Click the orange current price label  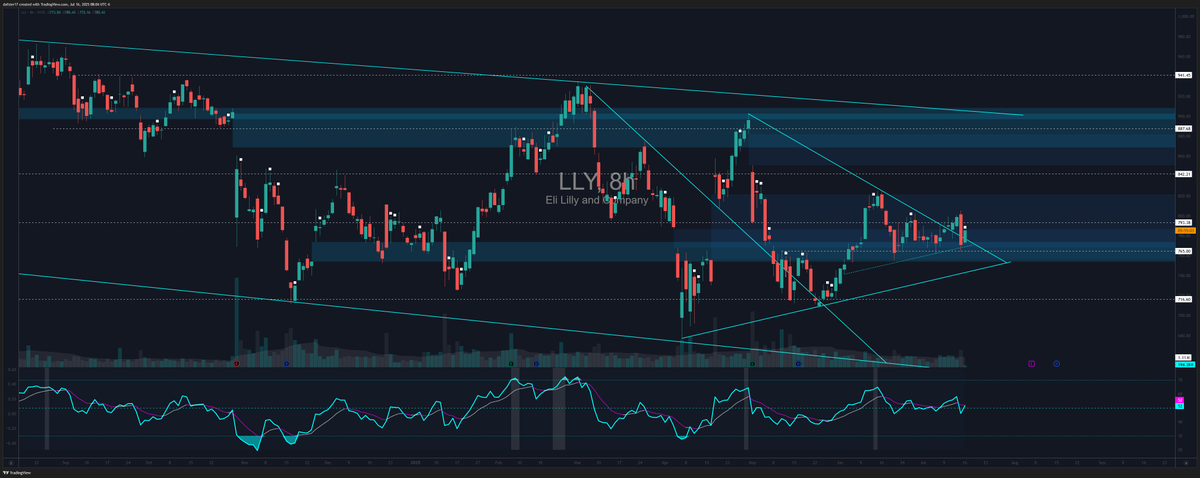tap(1184, 232)
